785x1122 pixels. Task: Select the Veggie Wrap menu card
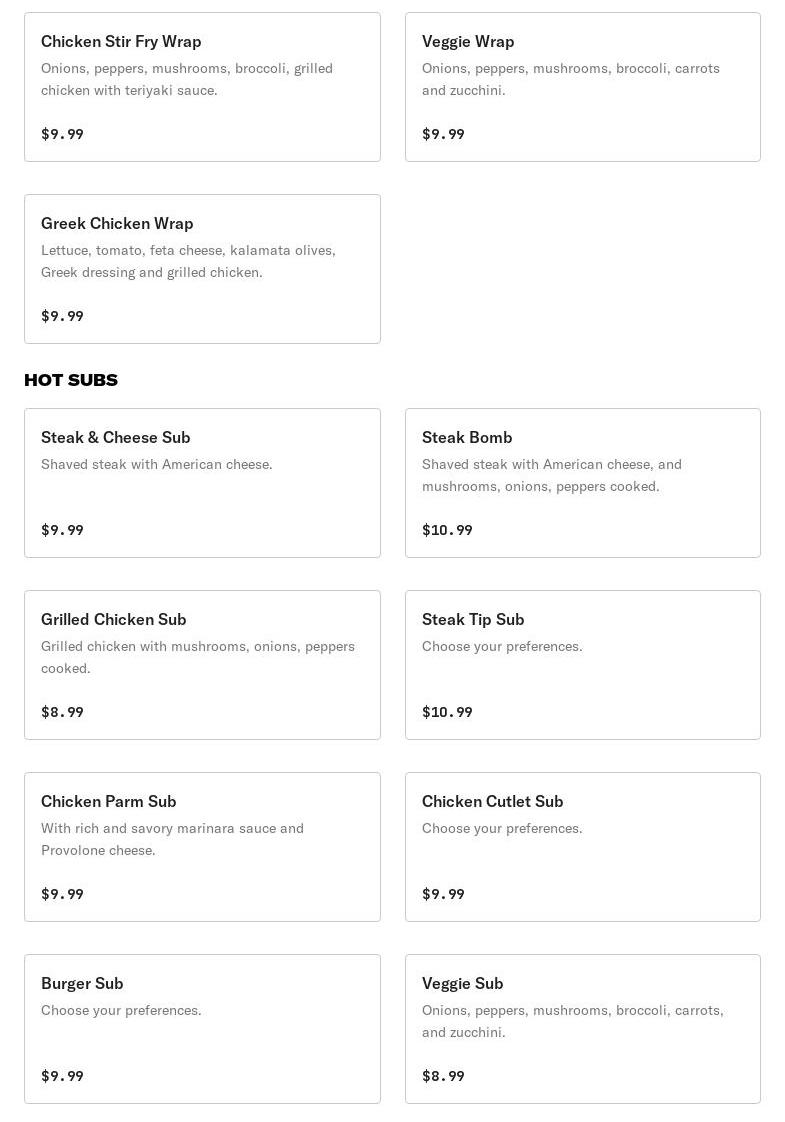point(582,87)
